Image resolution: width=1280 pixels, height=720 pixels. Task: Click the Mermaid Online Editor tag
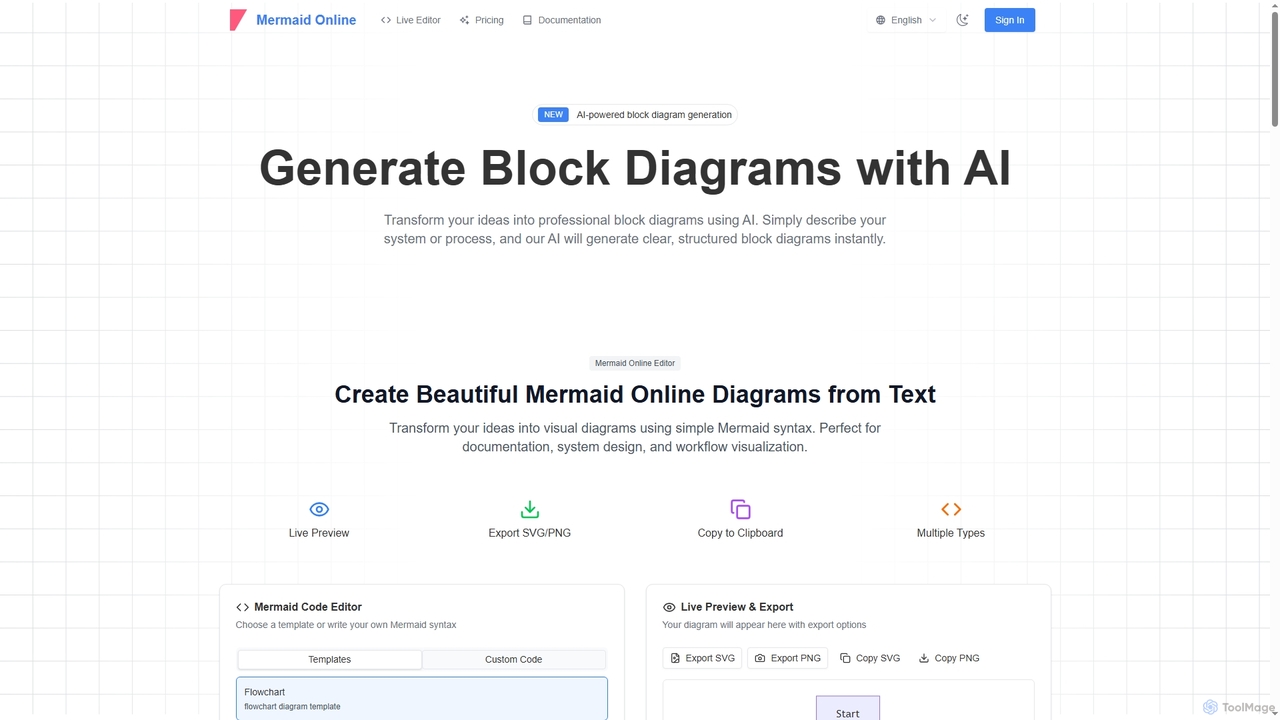pyautogui.click(x=635, y=363)
